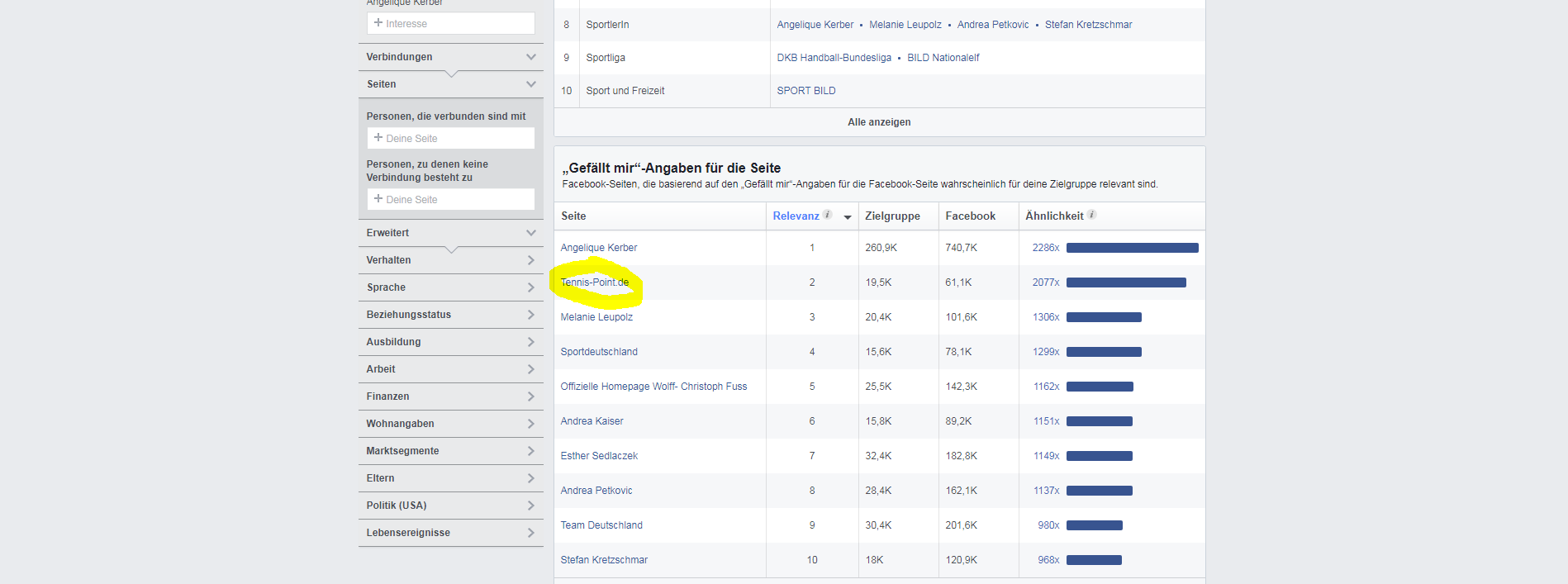The image size is (1568, 584).
Task: Click 2286x similarity bar for Angelique Kerber
Action: point(1133,248)
